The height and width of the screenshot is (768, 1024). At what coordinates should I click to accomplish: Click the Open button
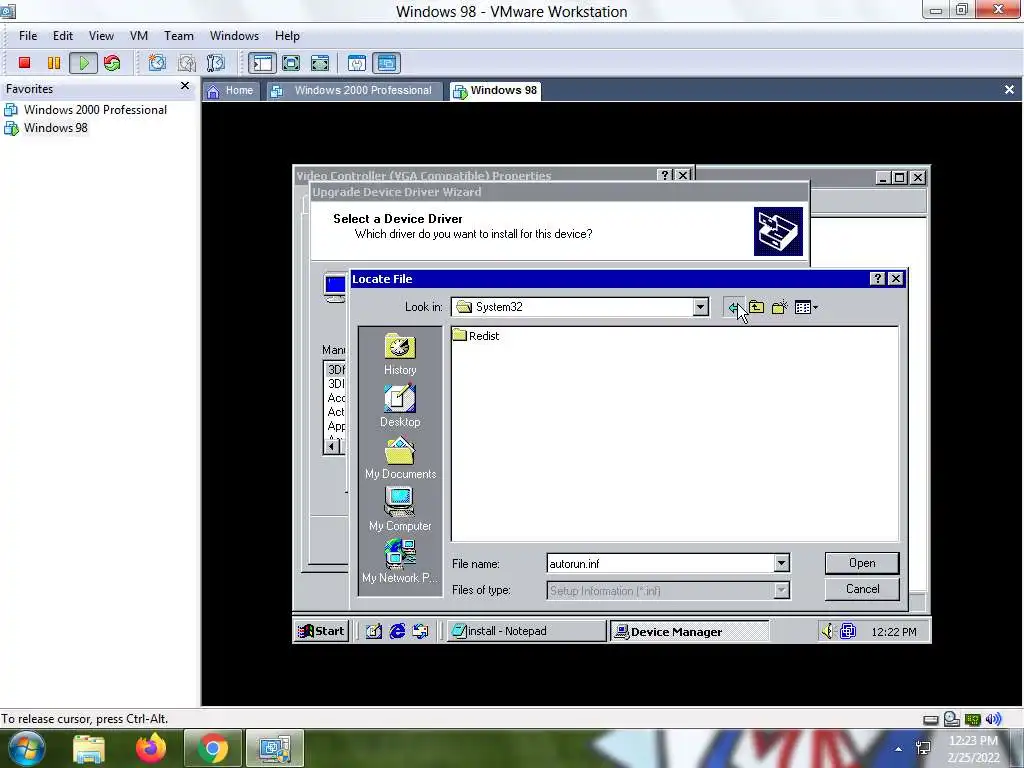(x=862, y=563)
